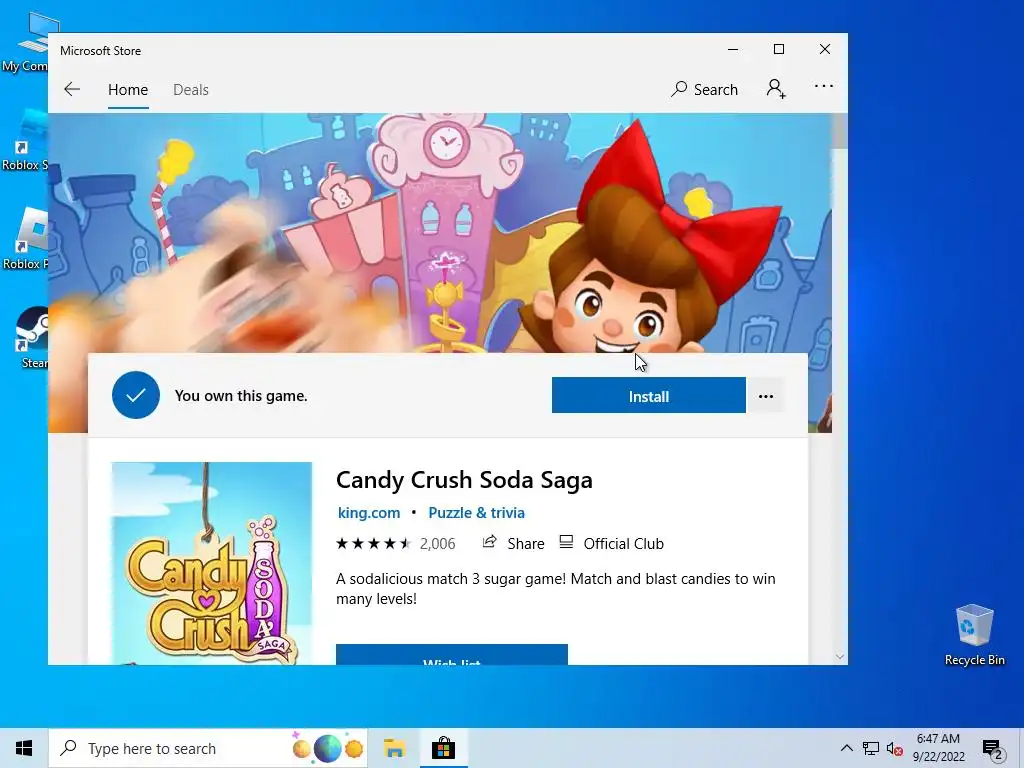Click the search highlights icons in taskbar search

328,748
